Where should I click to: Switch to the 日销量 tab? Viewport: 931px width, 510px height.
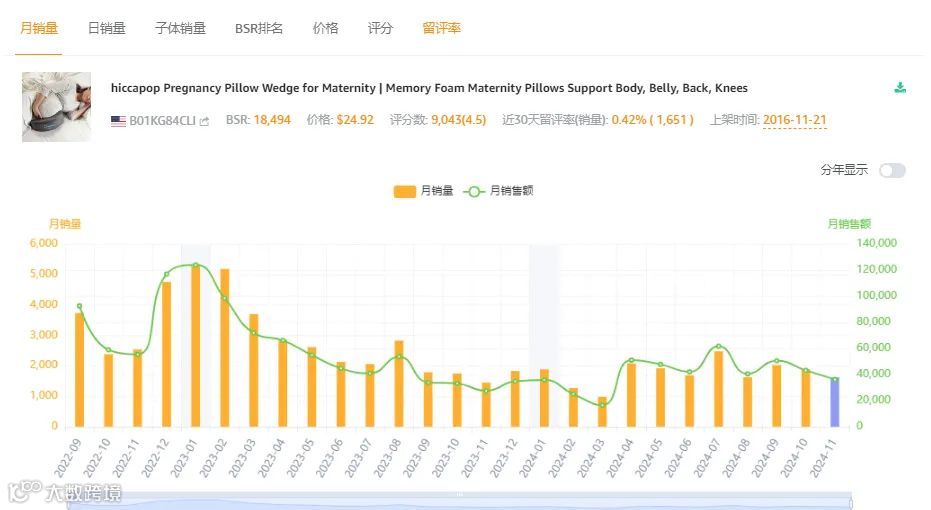point(106,28)
